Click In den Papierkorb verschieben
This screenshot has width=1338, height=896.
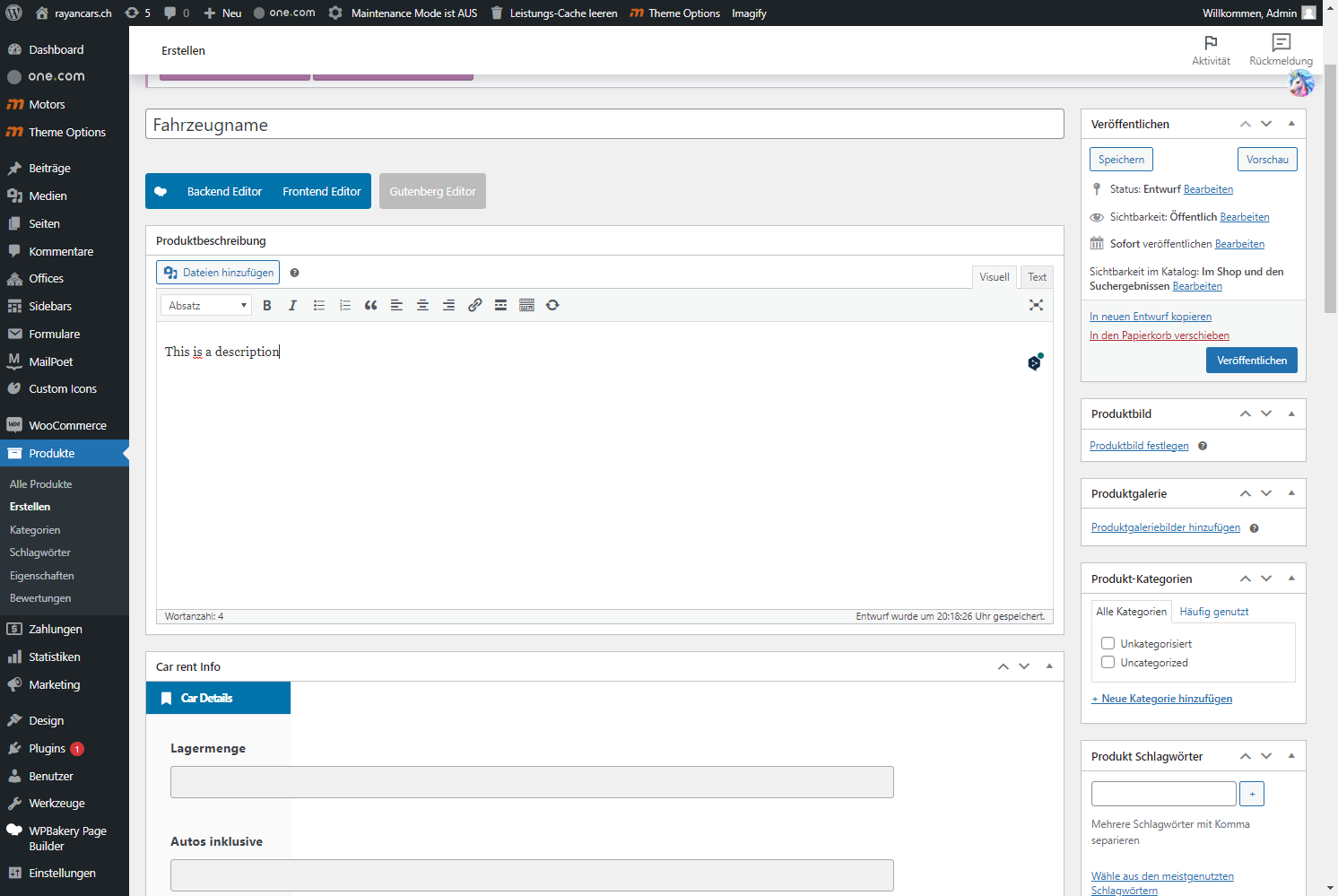[x=1159, y=335]
